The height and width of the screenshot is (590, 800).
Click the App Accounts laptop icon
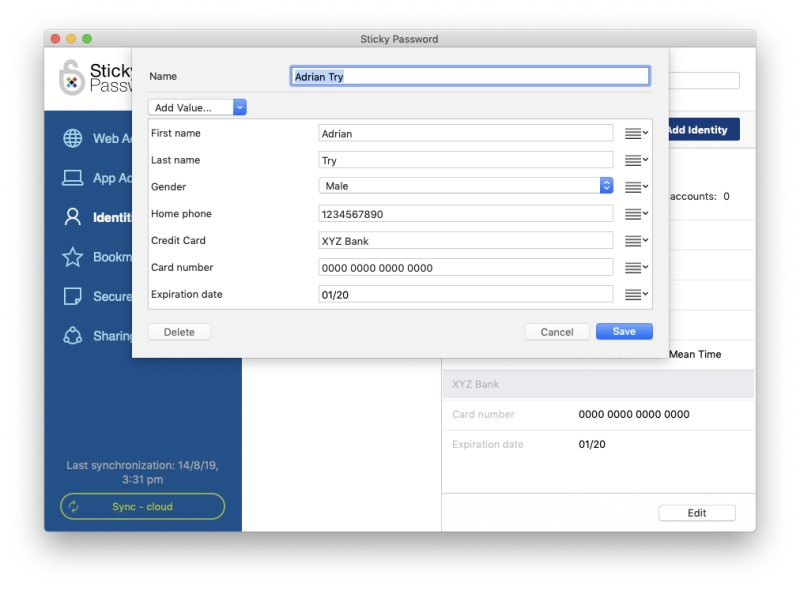72,178
